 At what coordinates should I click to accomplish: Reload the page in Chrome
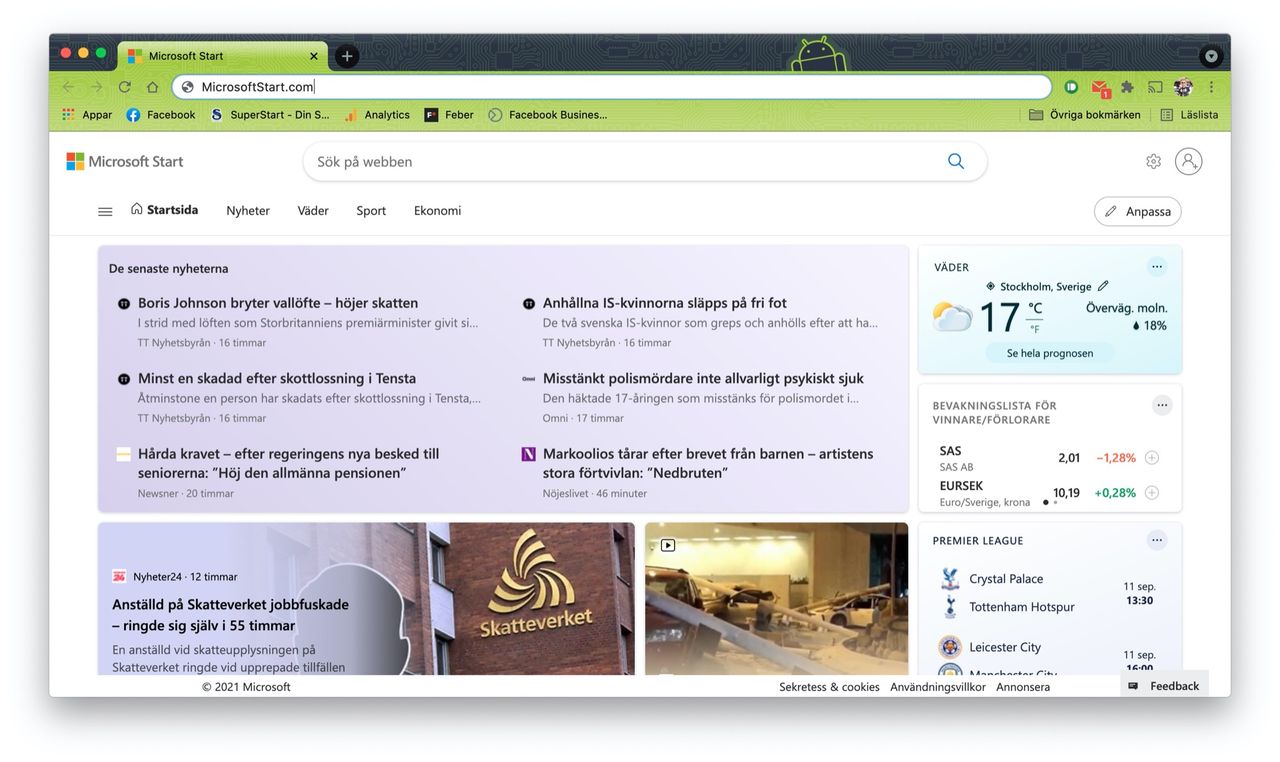point(124,87)
